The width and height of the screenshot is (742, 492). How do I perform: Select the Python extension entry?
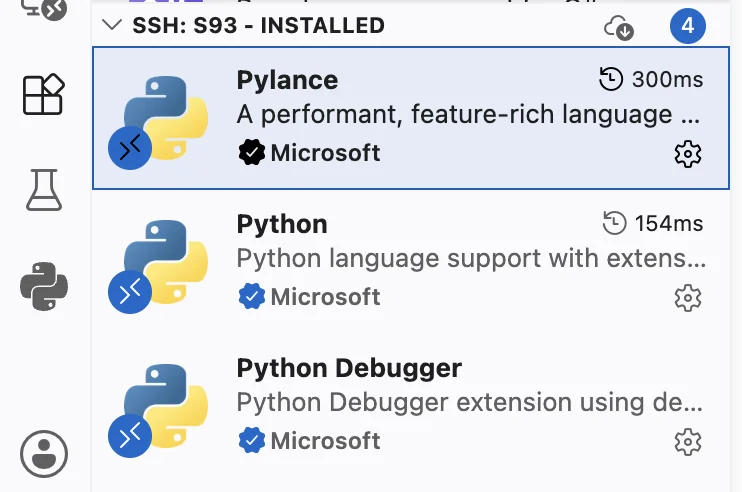411,262
